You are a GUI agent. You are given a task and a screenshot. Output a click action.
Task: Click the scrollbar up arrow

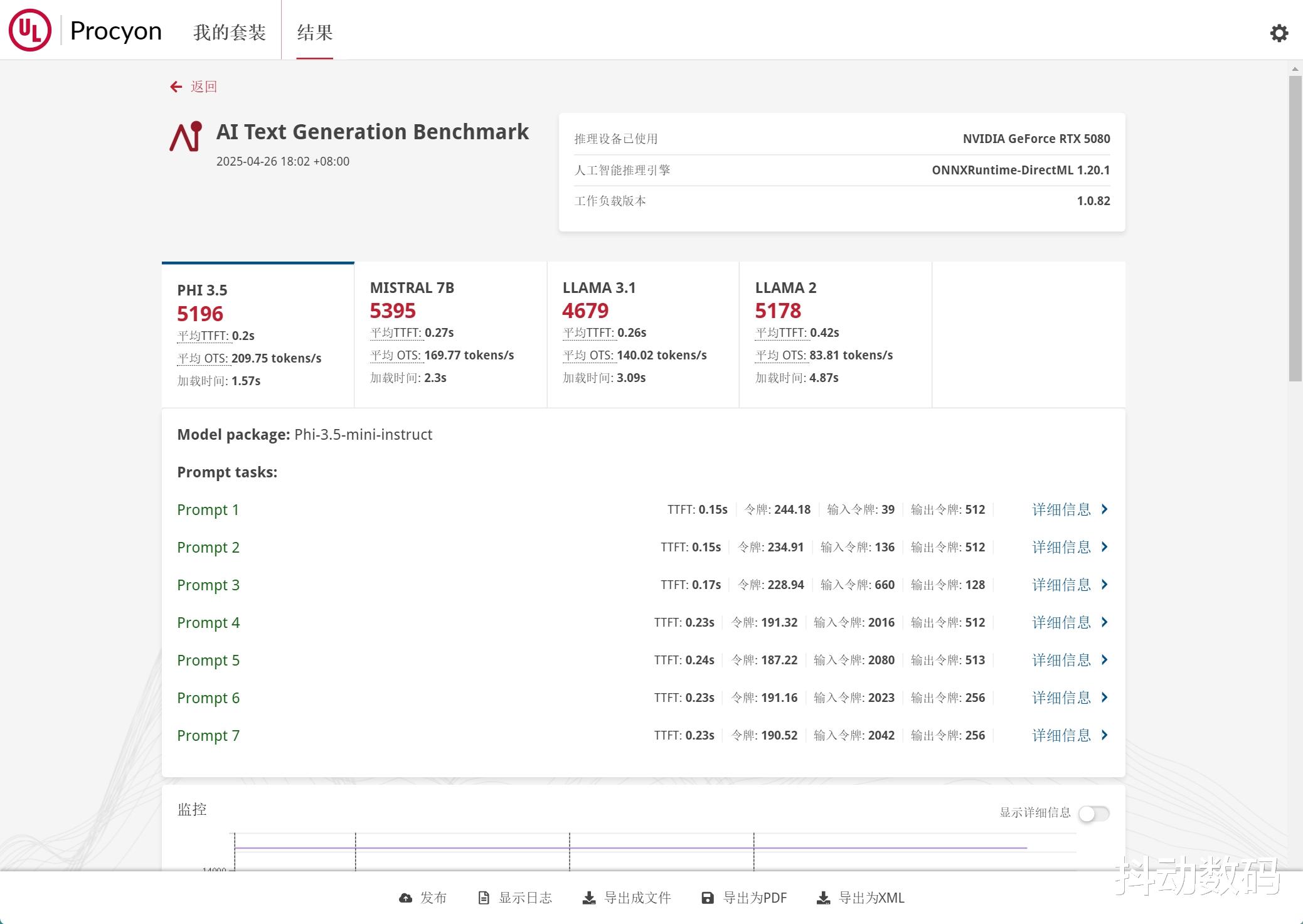[x=1295, y=69]
